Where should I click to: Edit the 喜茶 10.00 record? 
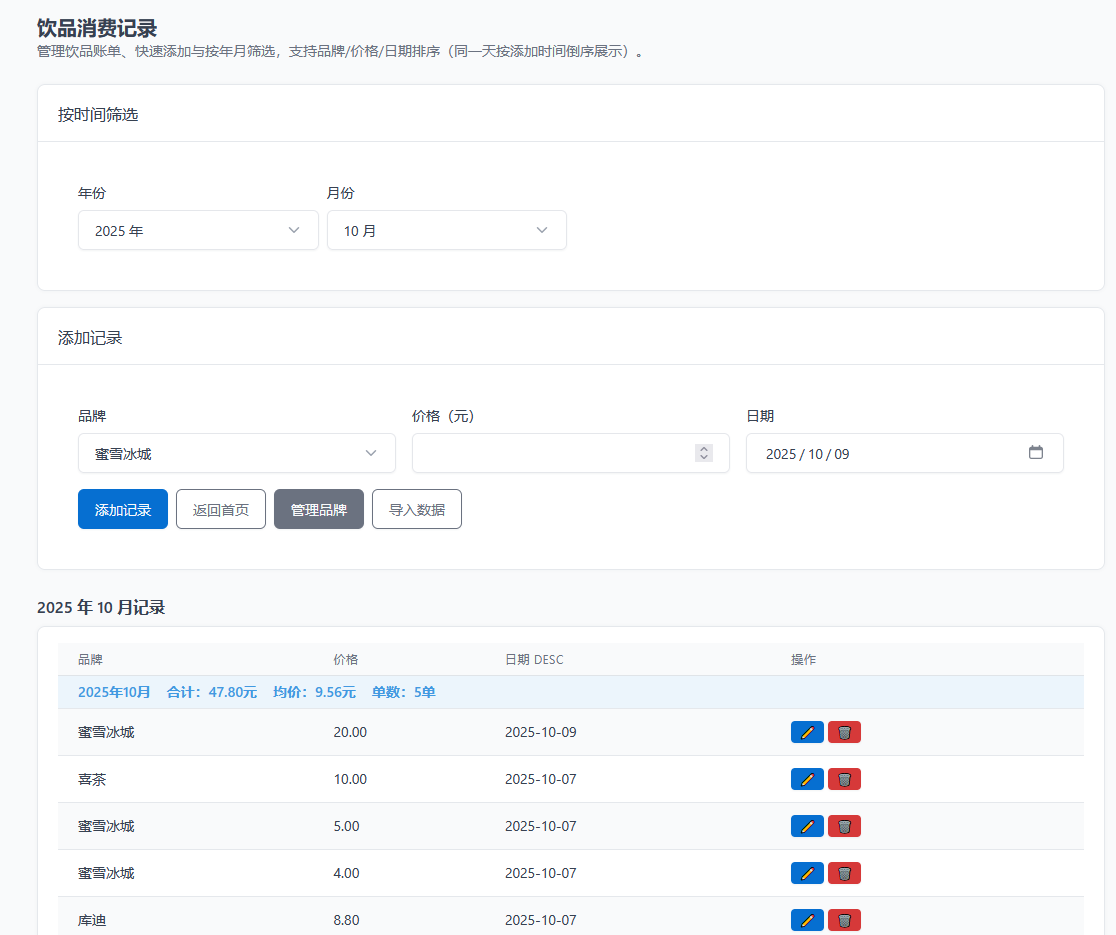(x=807, y=779)
